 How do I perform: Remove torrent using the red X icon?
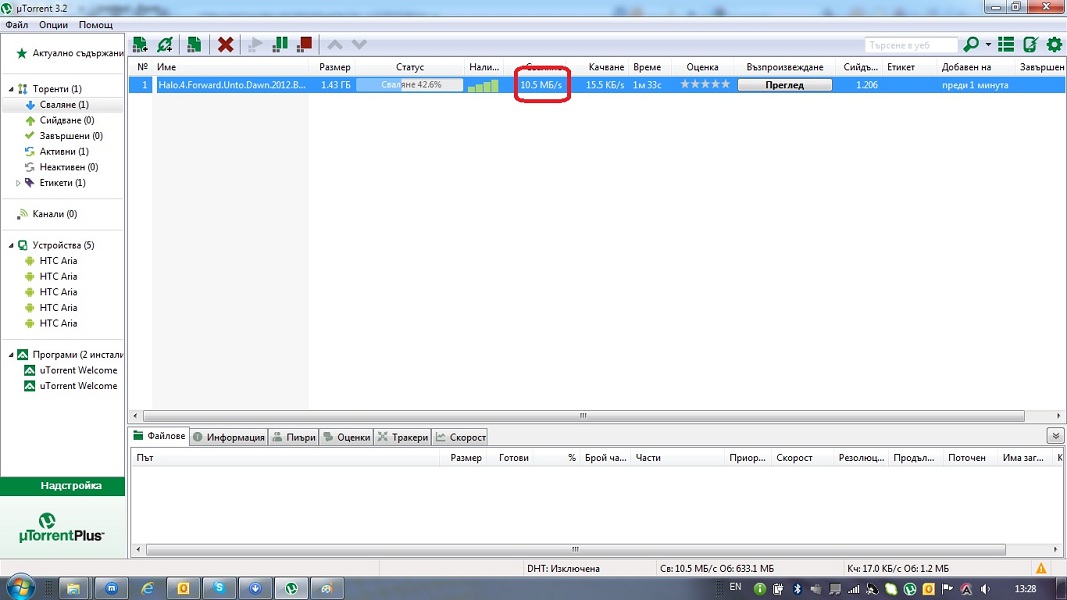[x=226, y=45]
